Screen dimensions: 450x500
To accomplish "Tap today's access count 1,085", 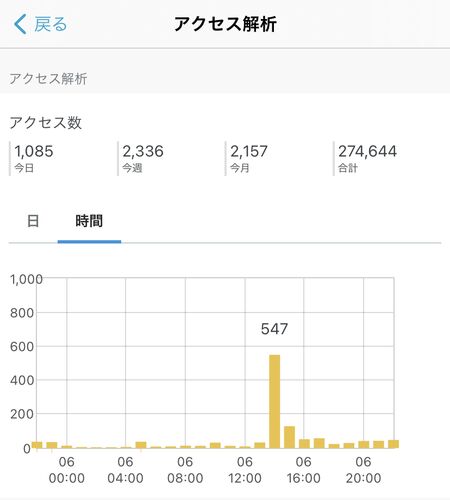I will click(34, 151).
